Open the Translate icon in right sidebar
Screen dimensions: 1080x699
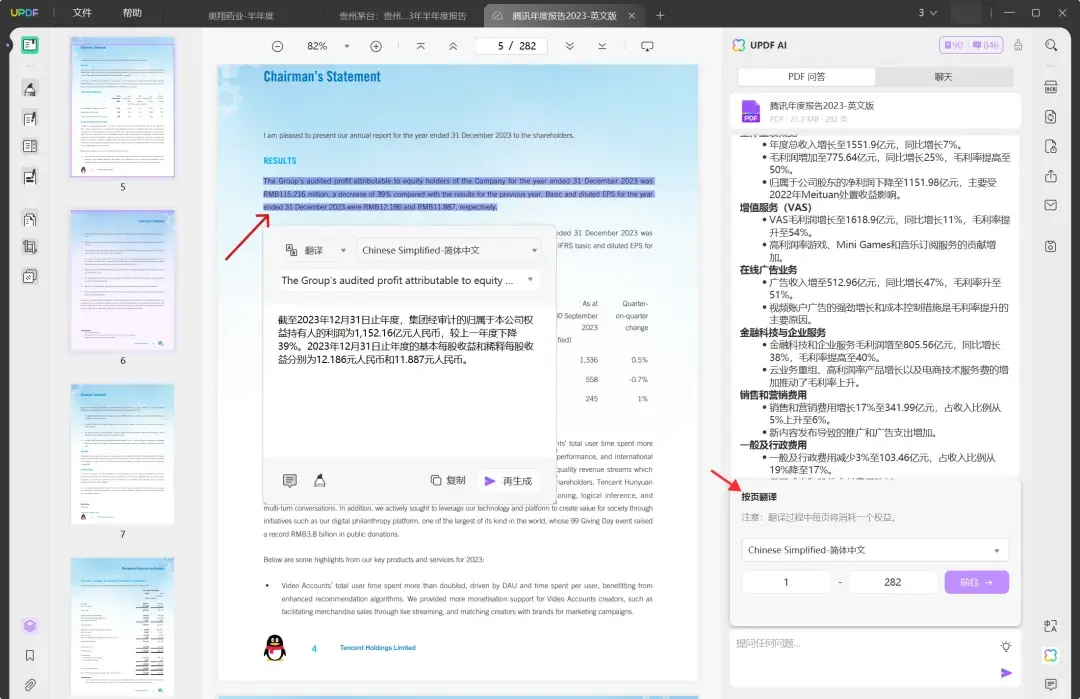point(1051,625)
